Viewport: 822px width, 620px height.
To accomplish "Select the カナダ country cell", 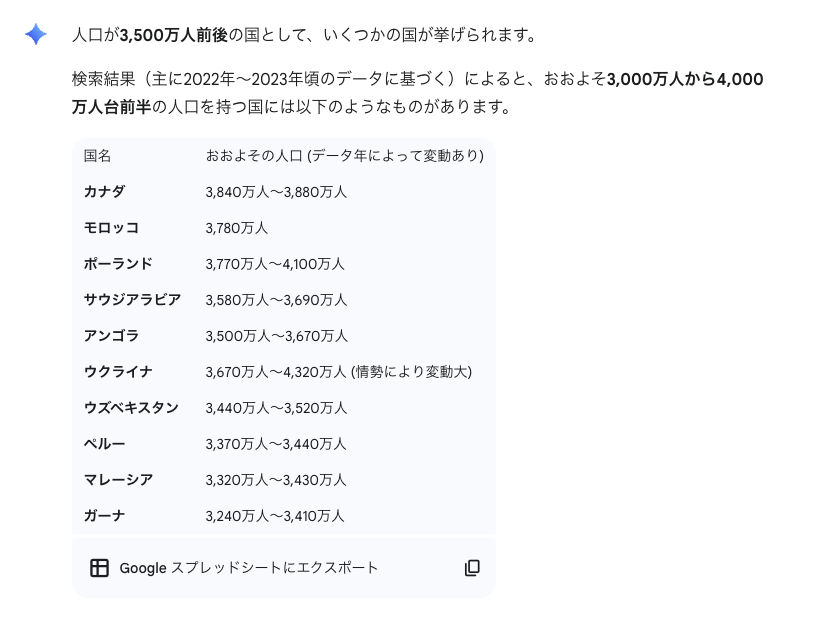I will point(105,192).
